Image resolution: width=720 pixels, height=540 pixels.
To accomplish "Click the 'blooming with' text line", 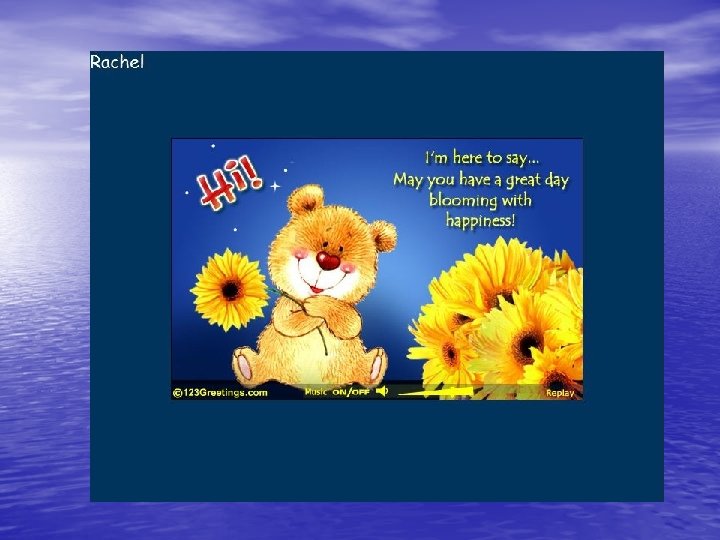I will click(x=480, y=201).
